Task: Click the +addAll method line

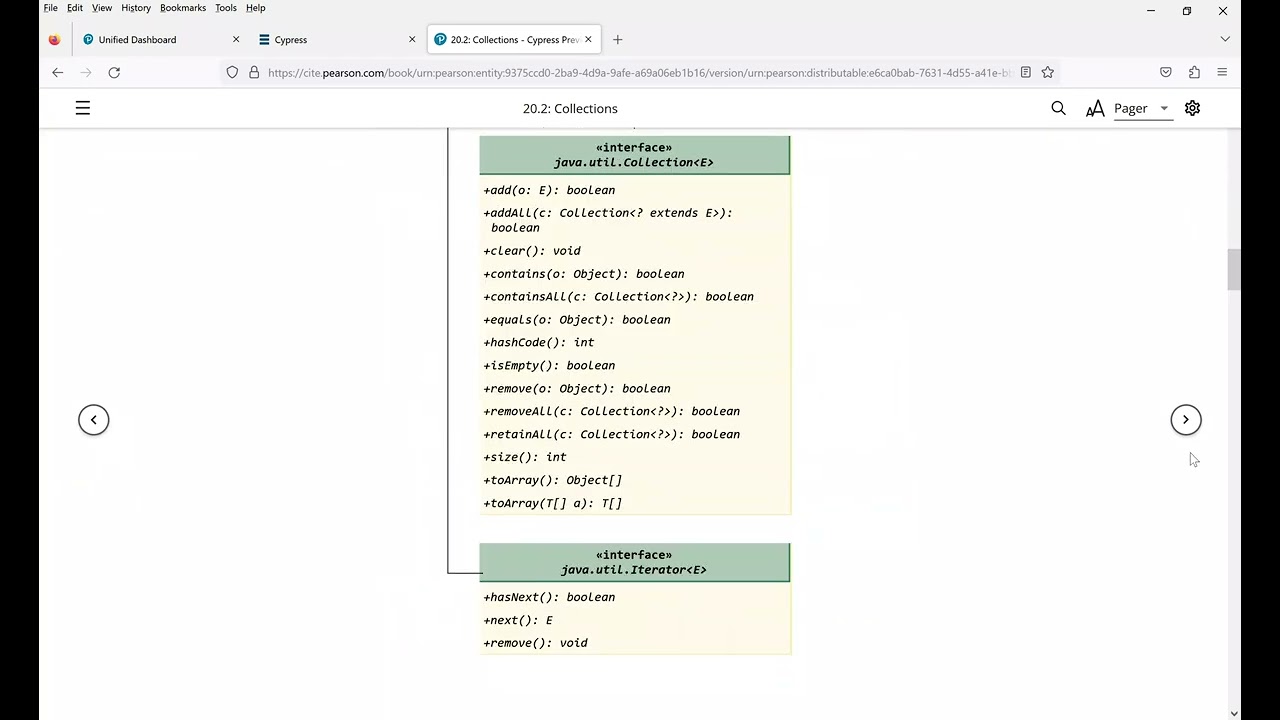Action: pyautogui.click(x=608, y=220)
